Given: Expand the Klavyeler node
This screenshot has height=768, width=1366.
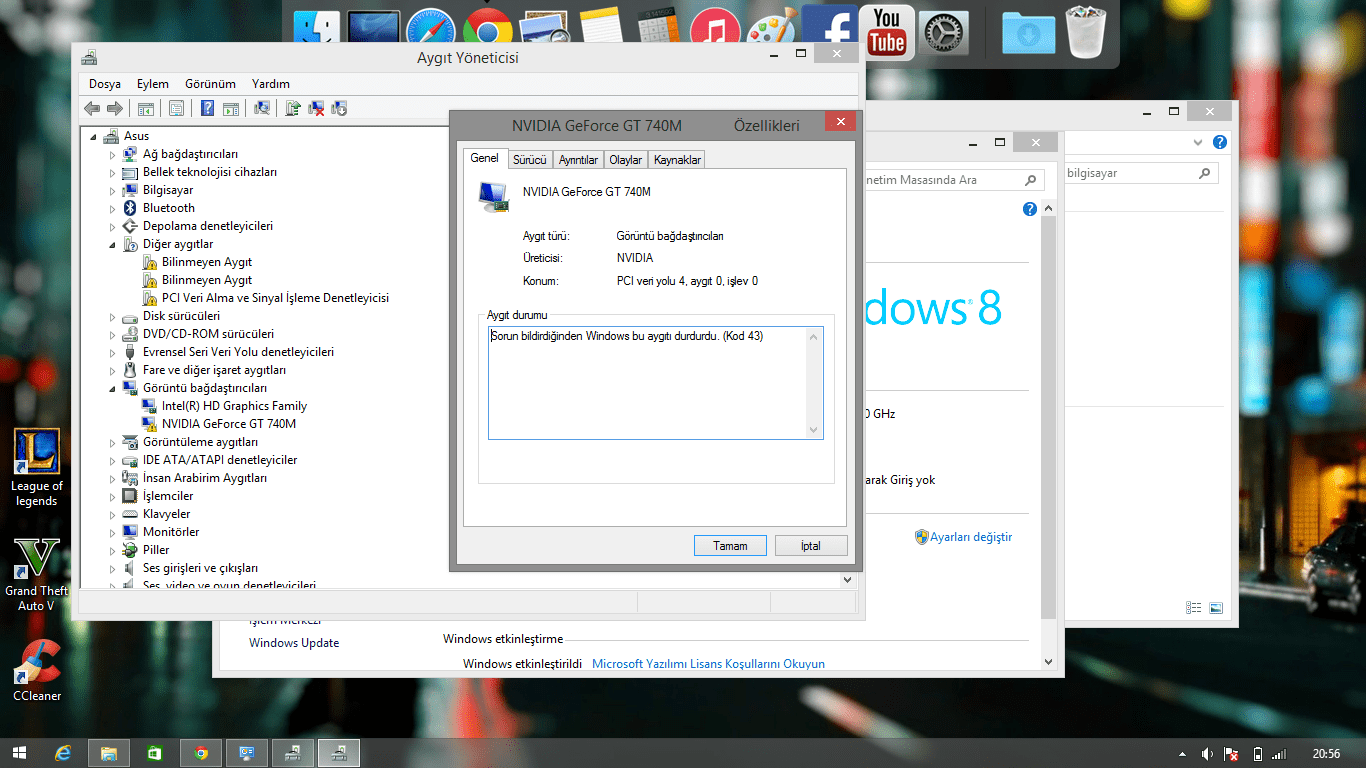Looking at the screenshot, I should click(113, 514).
